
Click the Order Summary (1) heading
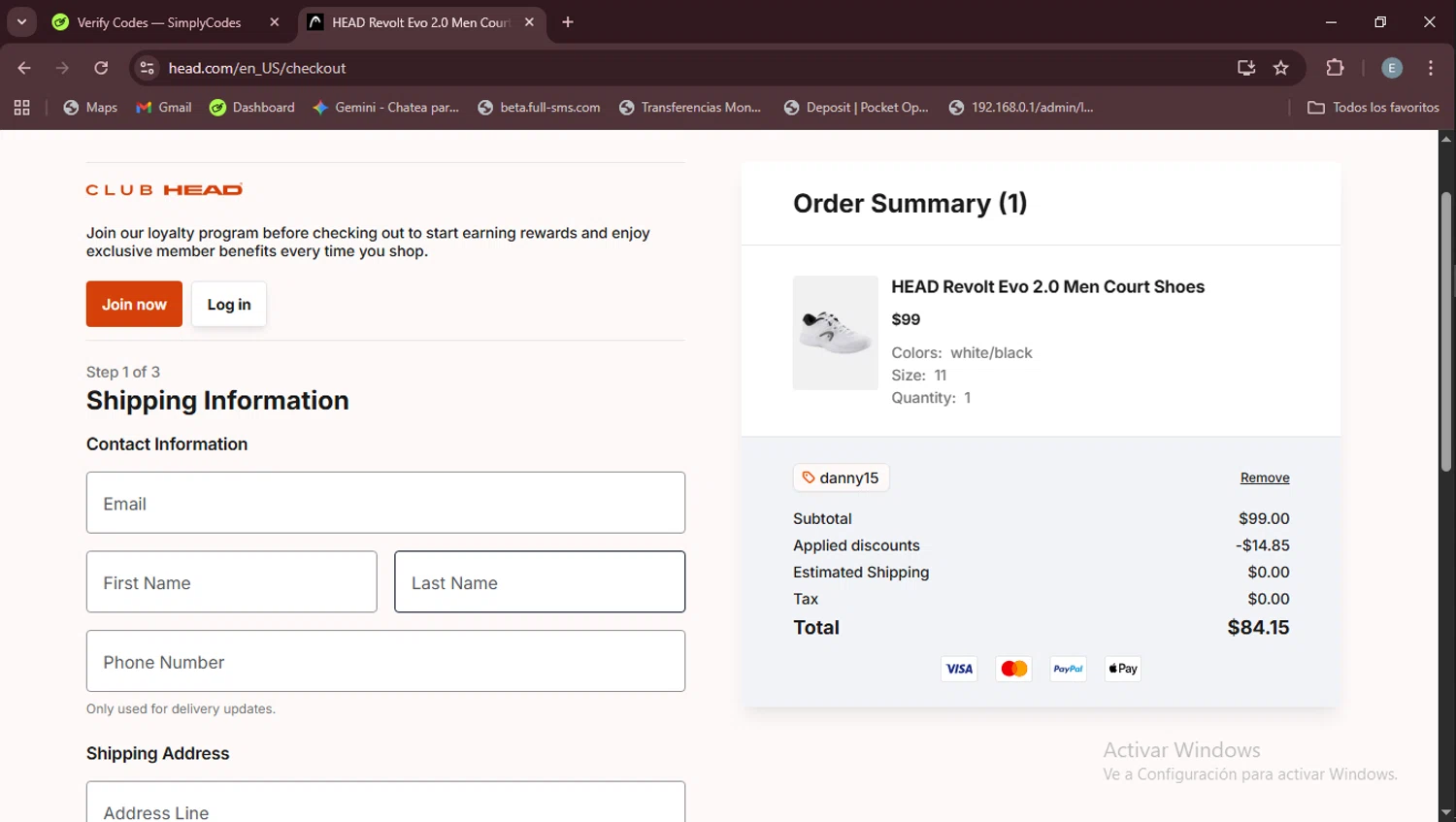coord(910,203)
